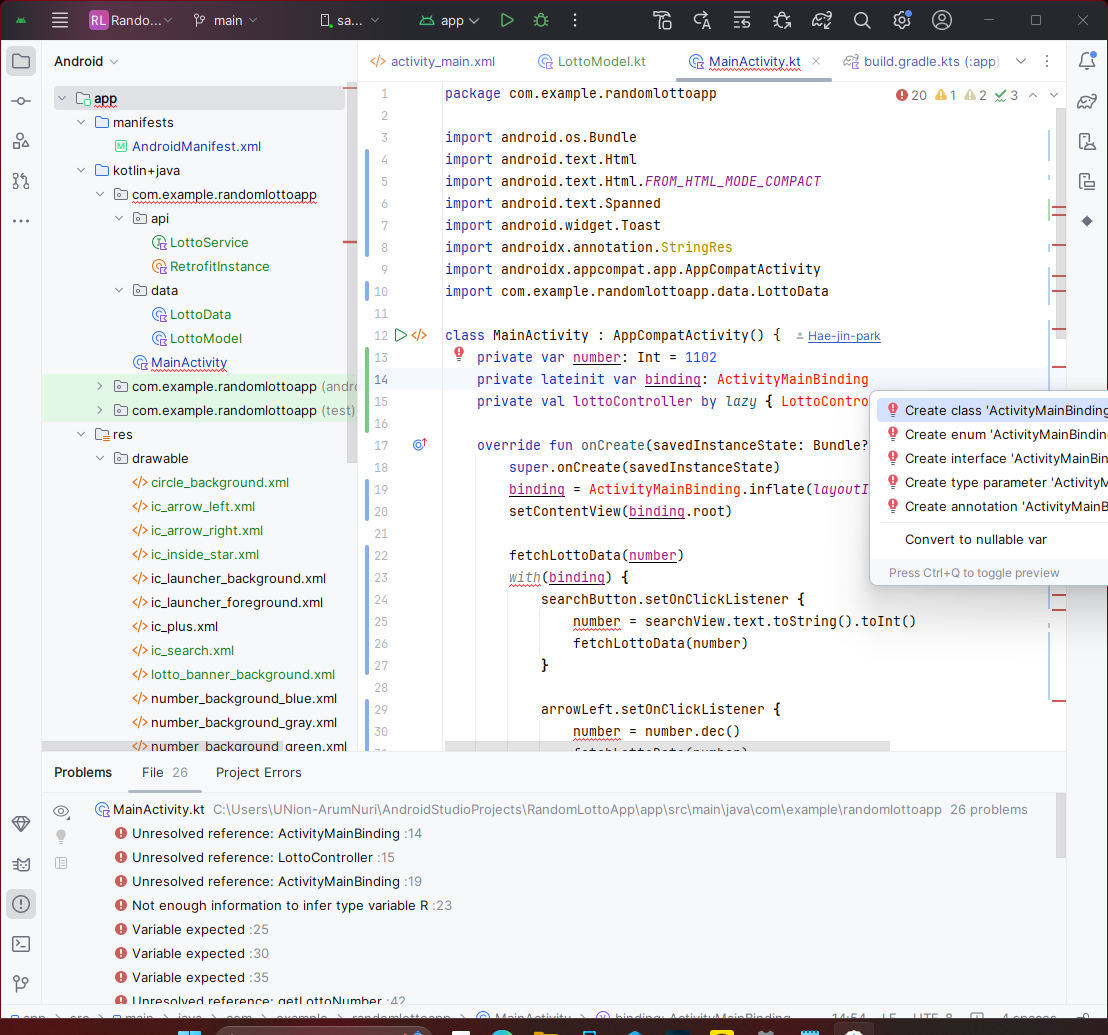Open IDE settings gear
1108x1035 pixels.
pos(902,20)
